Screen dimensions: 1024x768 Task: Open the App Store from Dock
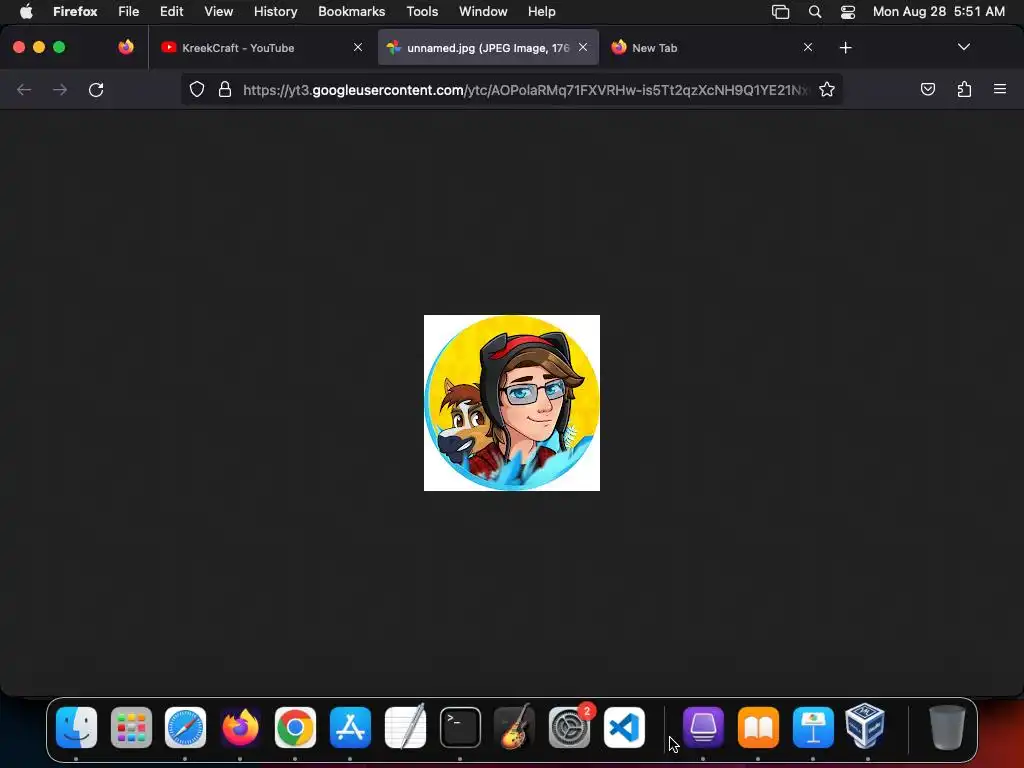[x=350, y=727]
